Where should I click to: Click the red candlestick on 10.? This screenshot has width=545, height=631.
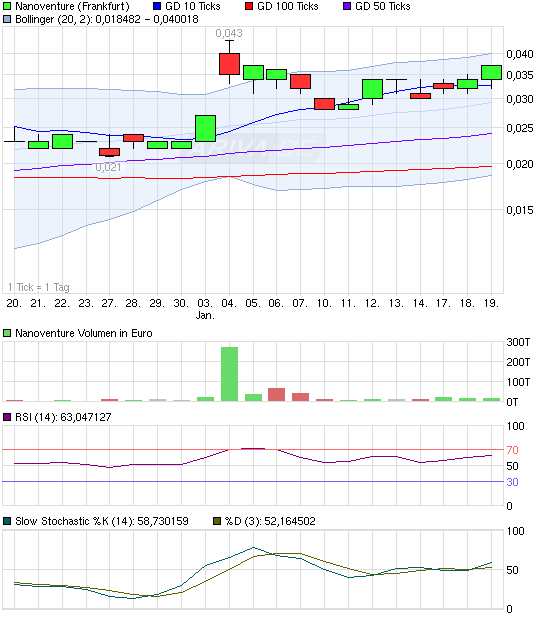(x=324, y=104)
